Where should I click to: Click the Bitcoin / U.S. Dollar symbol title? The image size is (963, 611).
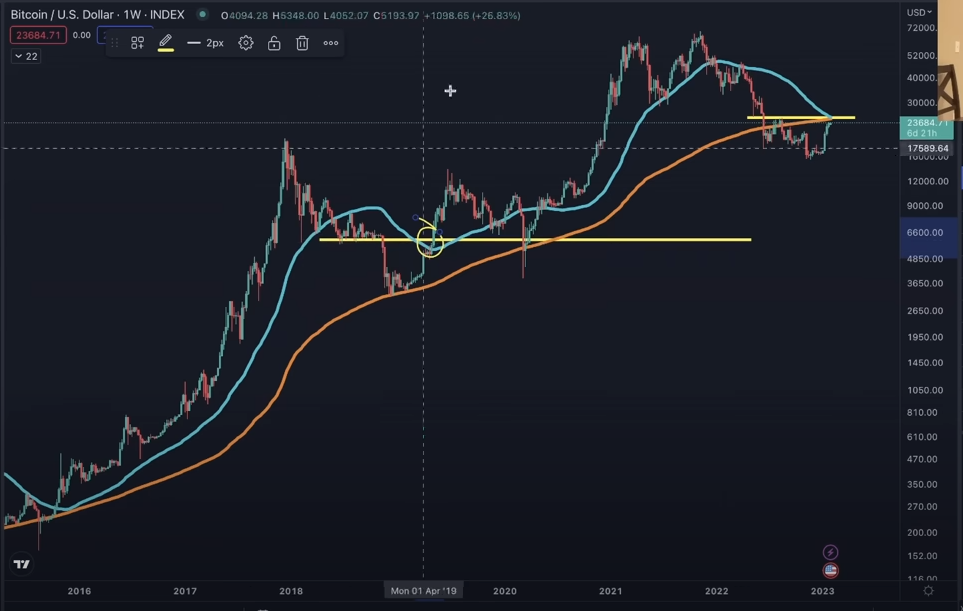click(98, 15)
